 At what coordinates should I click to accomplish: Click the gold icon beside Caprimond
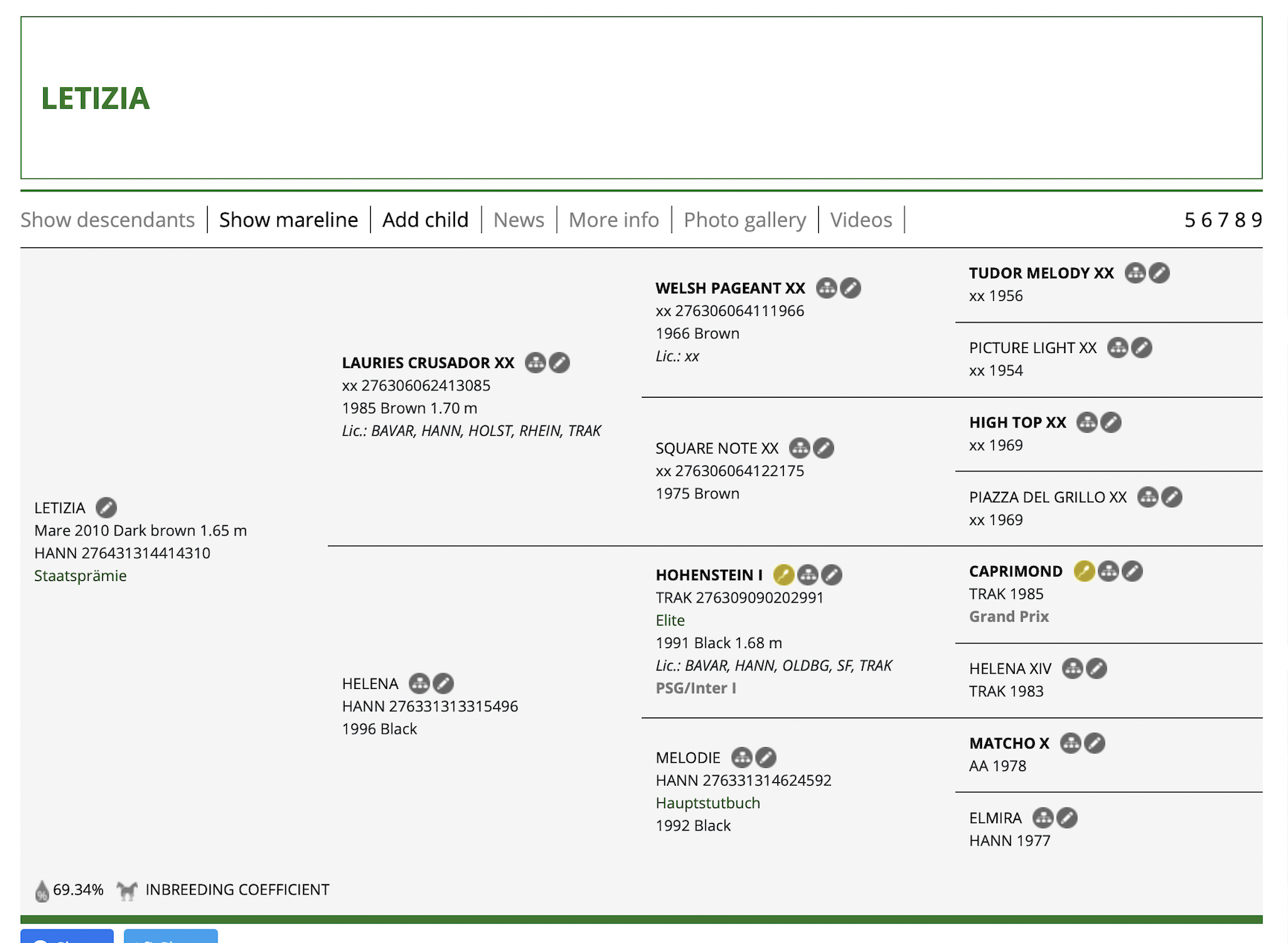(1084, 571)
